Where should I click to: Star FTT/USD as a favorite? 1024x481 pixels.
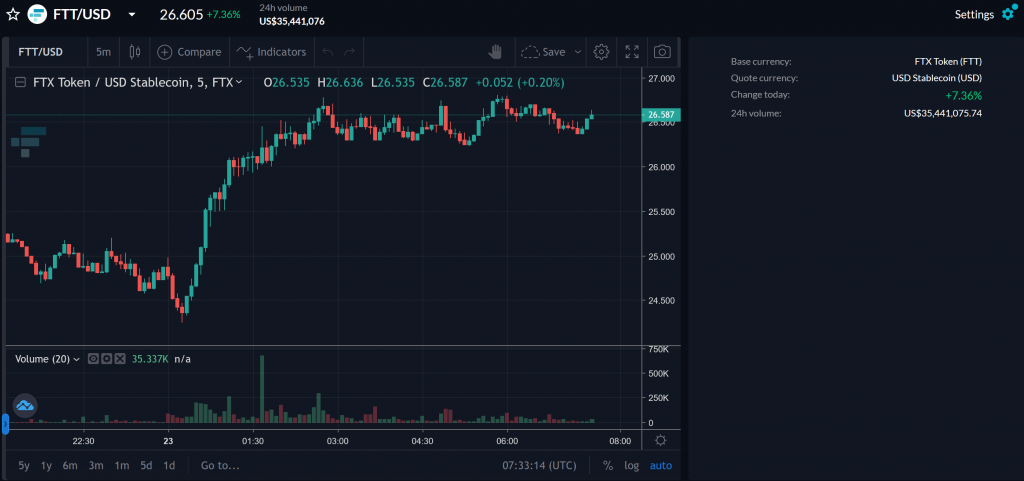[12, 14]
